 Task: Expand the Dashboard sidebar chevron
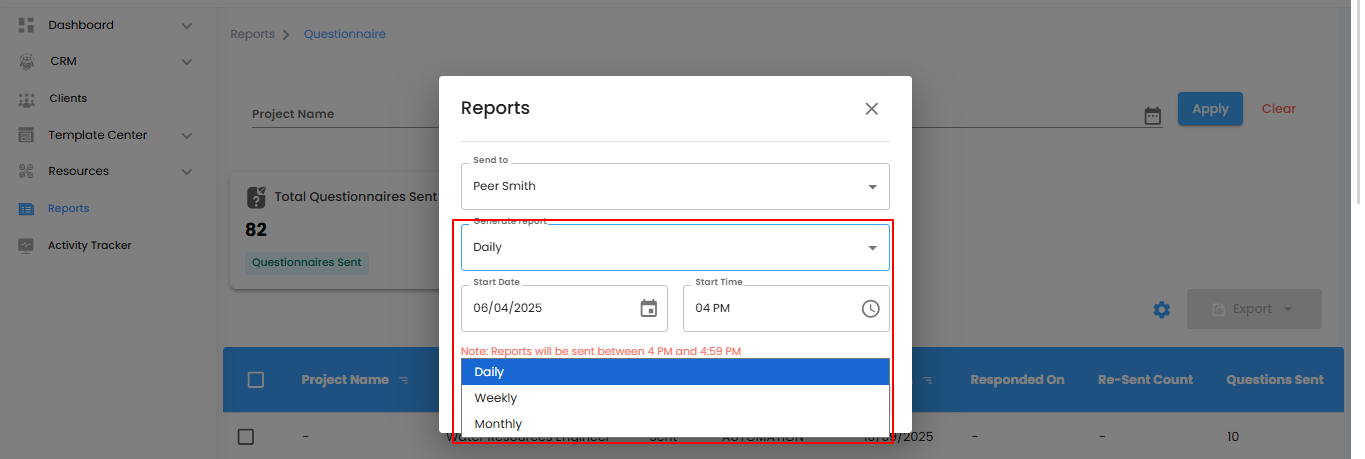[x=186, y=25]
